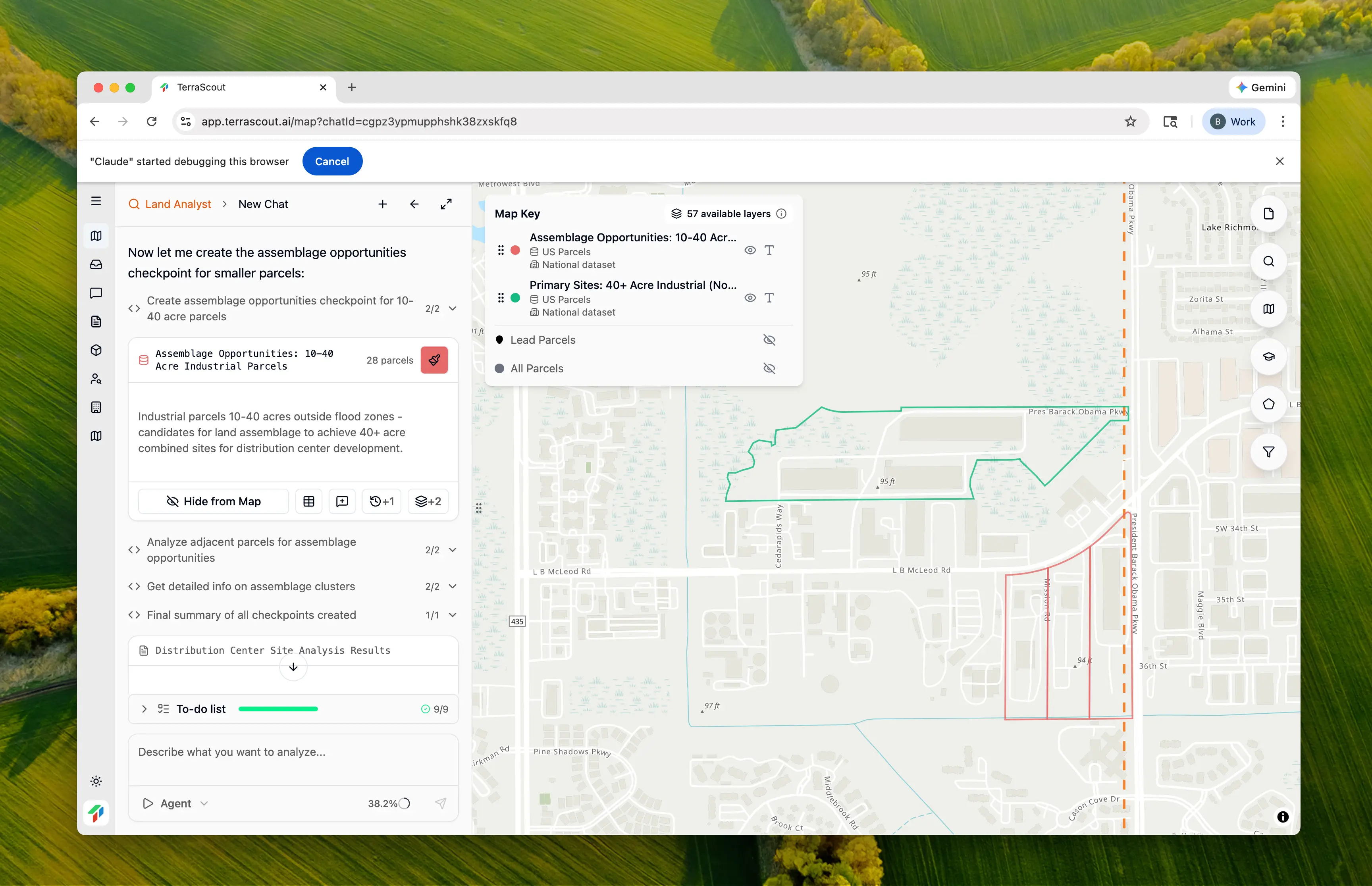Expand chat panel with diagonal arrows icon

pos(446,204)
